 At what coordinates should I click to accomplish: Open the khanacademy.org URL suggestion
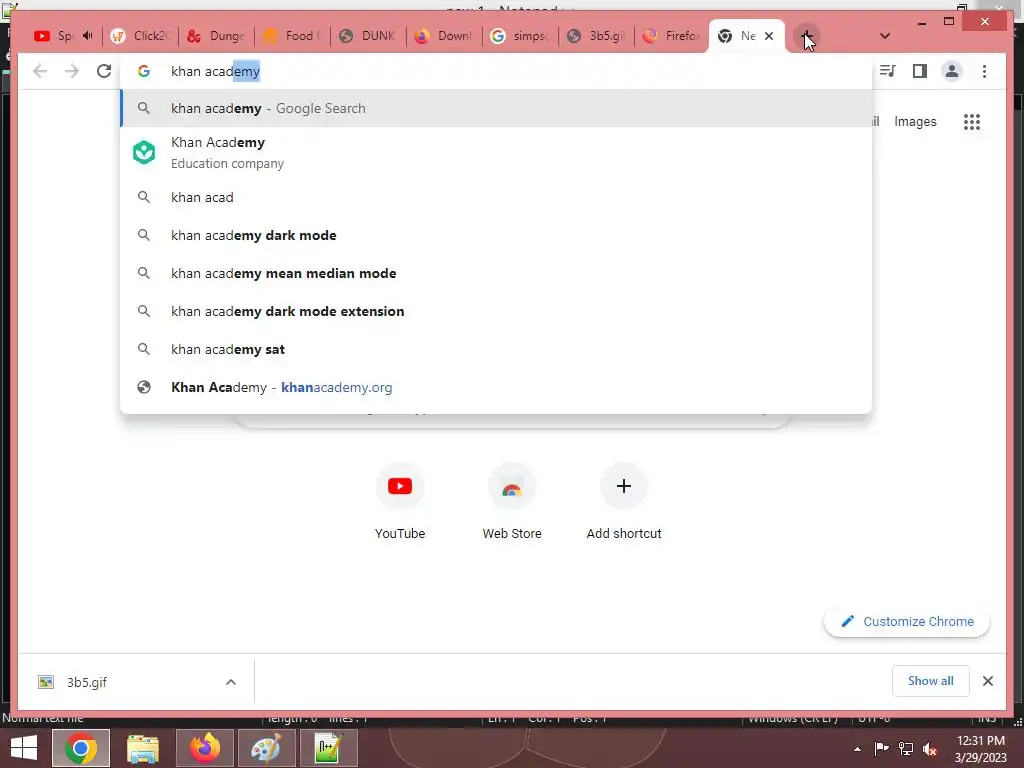pyautogui.click(x=496, y=387)
